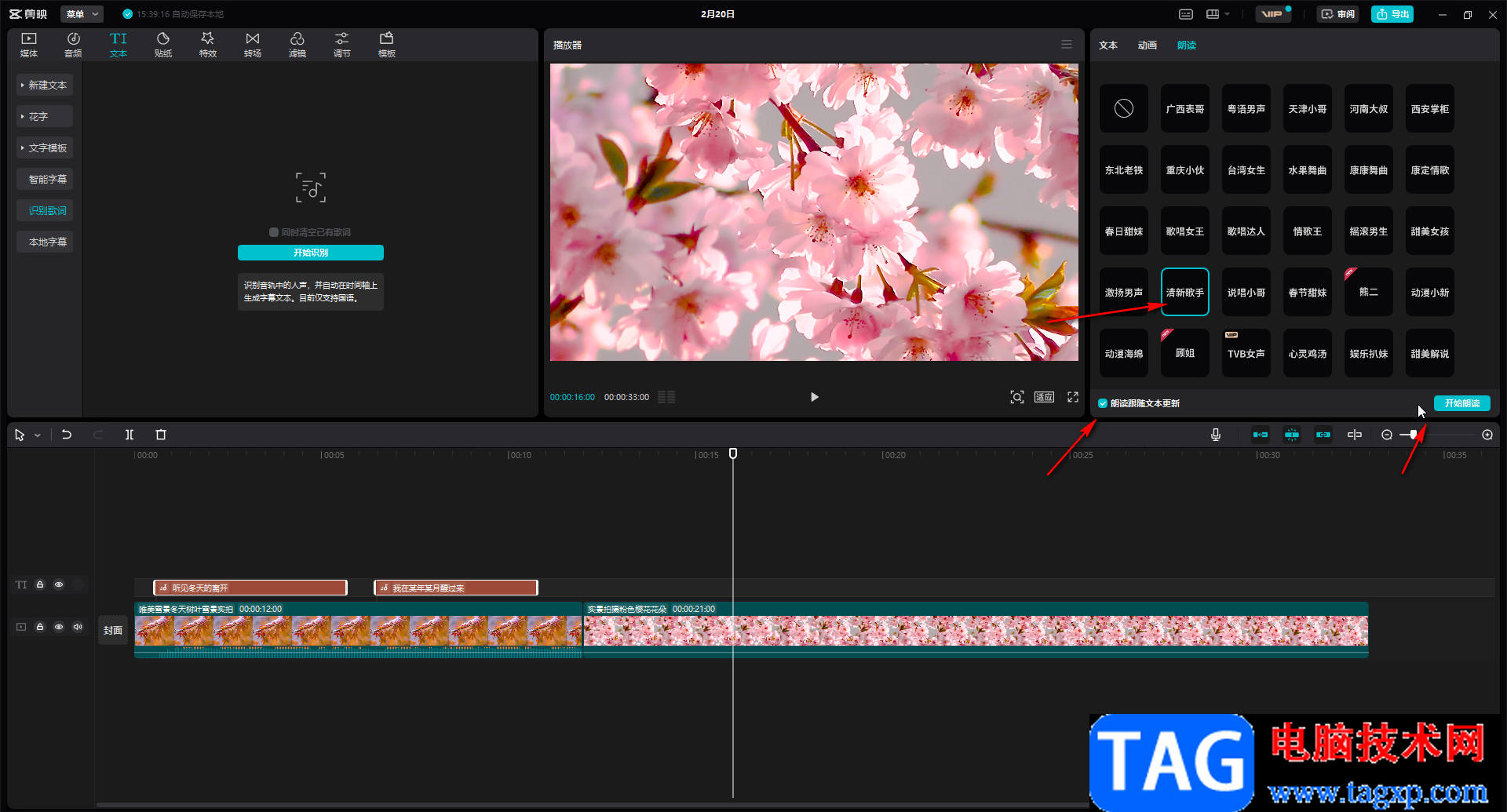1507x812 pixels.
Task: Open the player panel hamburger menu
Action: 1067,45
